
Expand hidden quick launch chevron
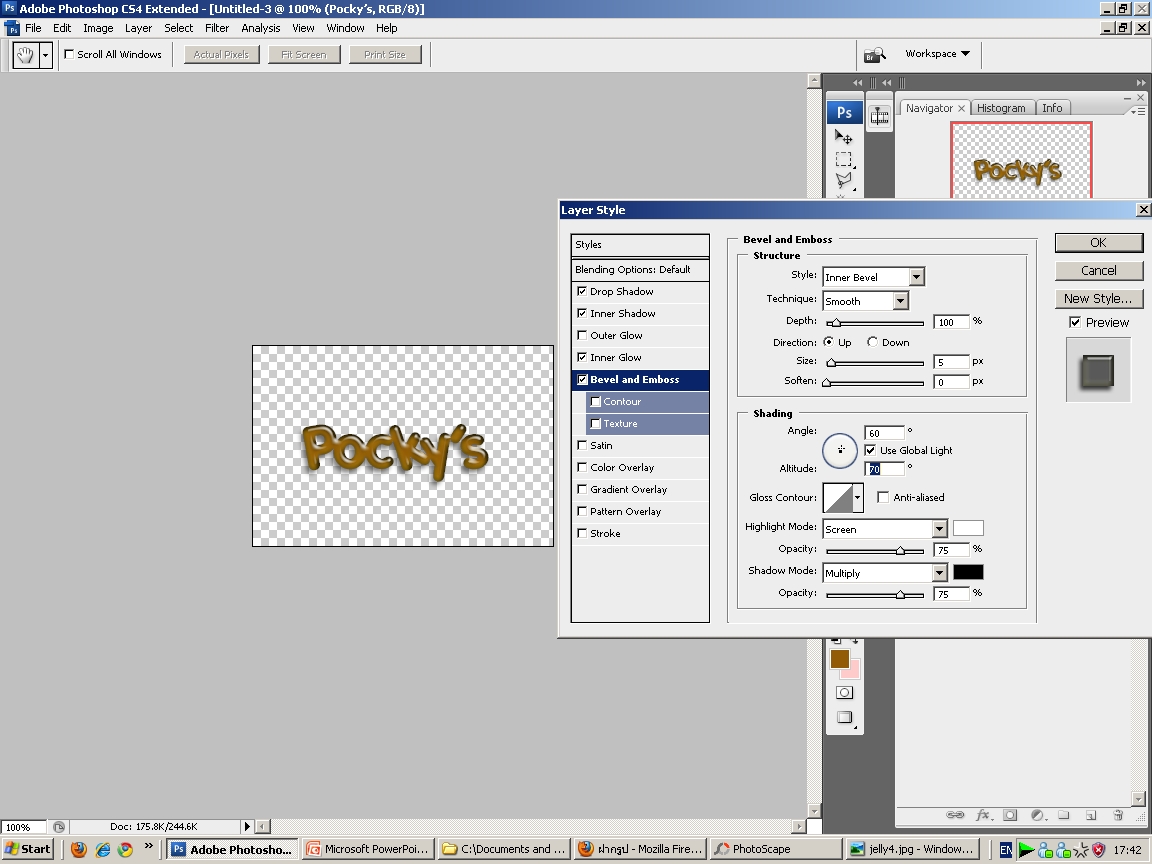click(x=148, y=846)
